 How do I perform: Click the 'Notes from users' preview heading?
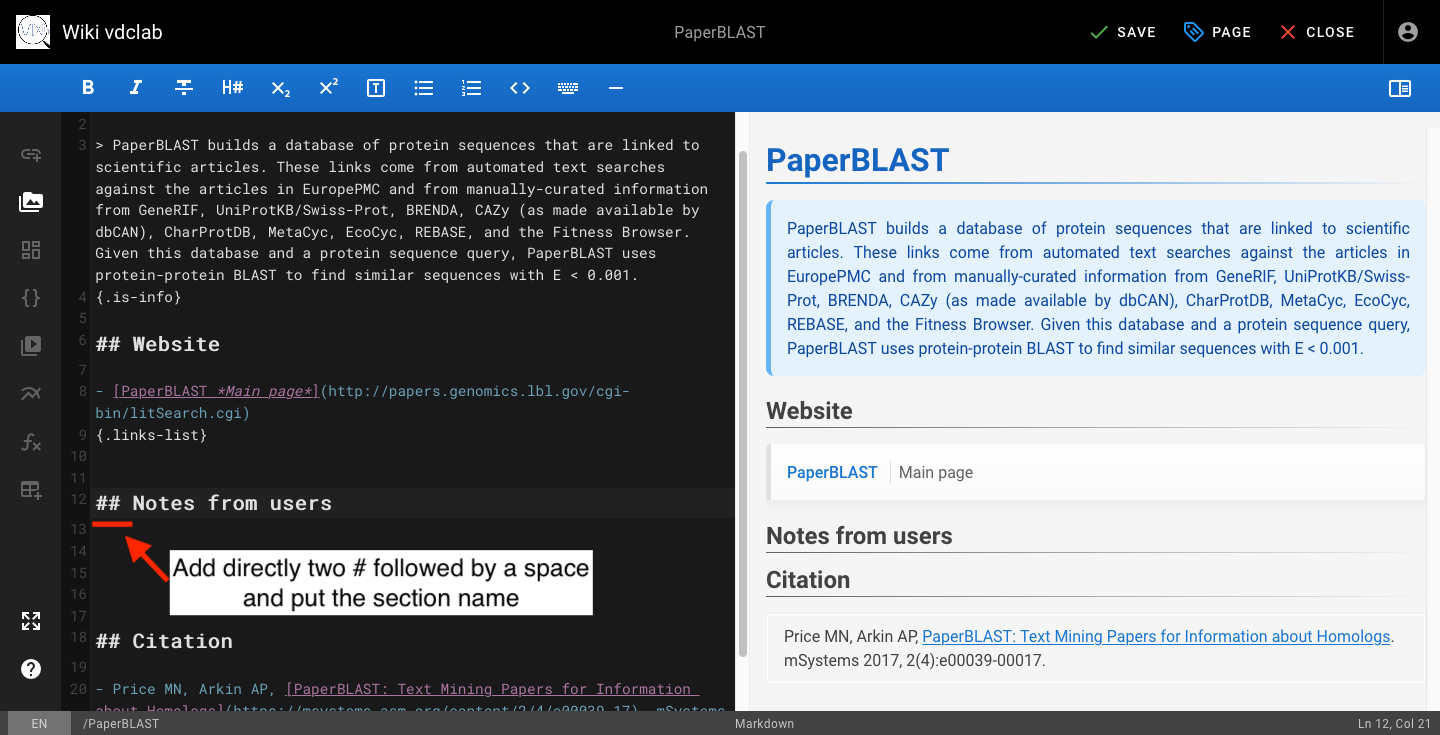point(859,536)
